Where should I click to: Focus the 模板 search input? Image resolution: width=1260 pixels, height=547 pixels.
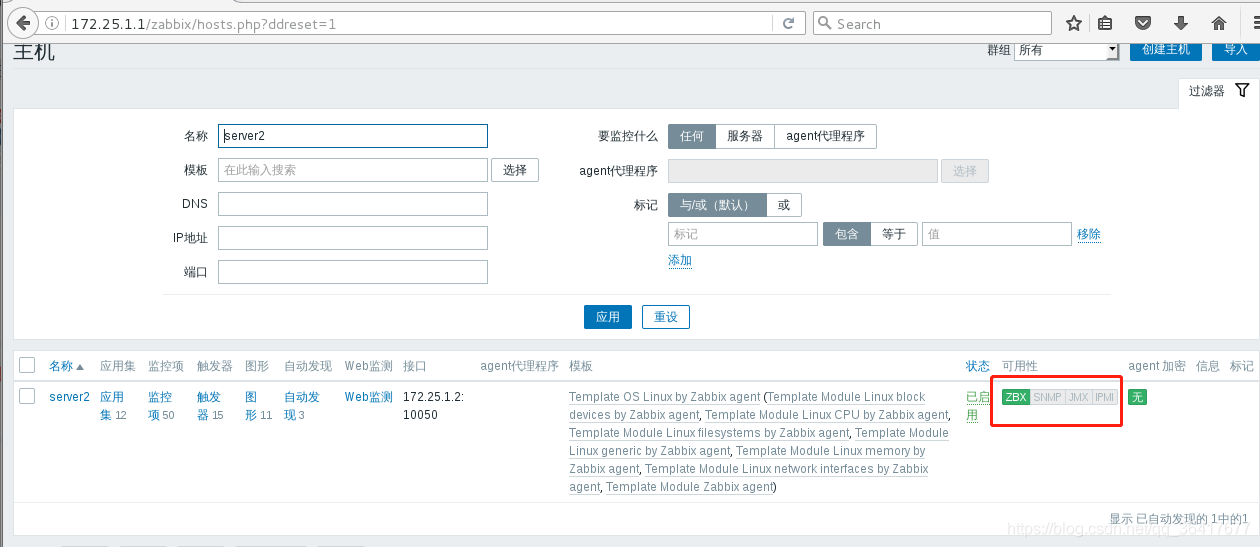click(x=353, y=170)
